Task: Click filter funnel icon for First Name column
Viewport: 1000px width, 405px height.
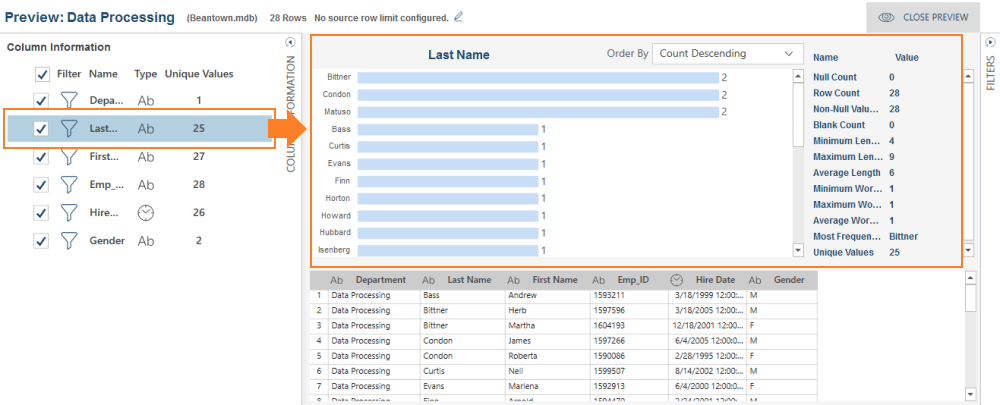Action: (x=68, y=156)
